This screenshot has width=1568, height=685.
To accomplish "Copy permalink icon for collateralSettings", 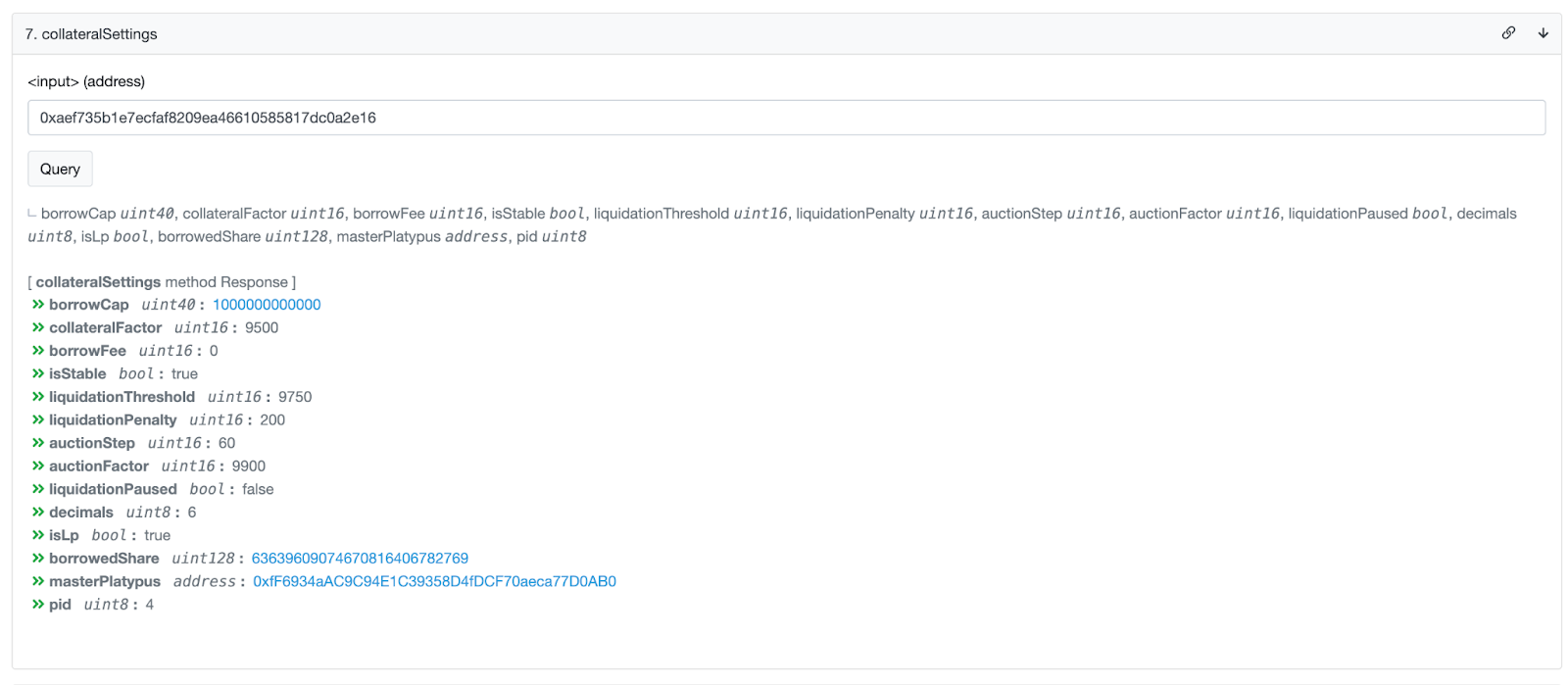I will pyautogui.click(x=1508, y=33).
